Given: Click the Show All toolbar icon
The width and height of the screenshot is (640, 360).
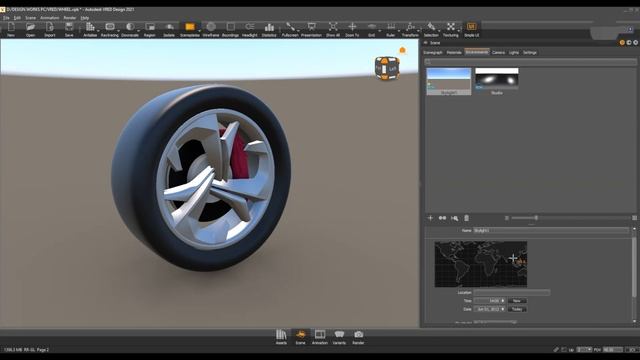Looking at the screenshot, I should coord(333,27).
